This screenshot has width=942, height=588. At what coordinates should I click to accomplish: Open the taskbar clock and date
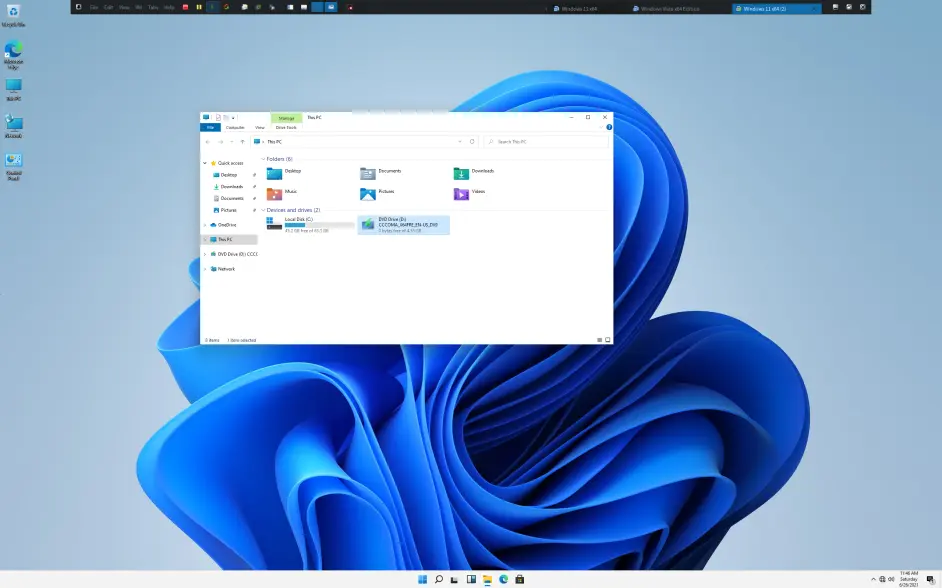pyautogui.click(x=909, y=580)
